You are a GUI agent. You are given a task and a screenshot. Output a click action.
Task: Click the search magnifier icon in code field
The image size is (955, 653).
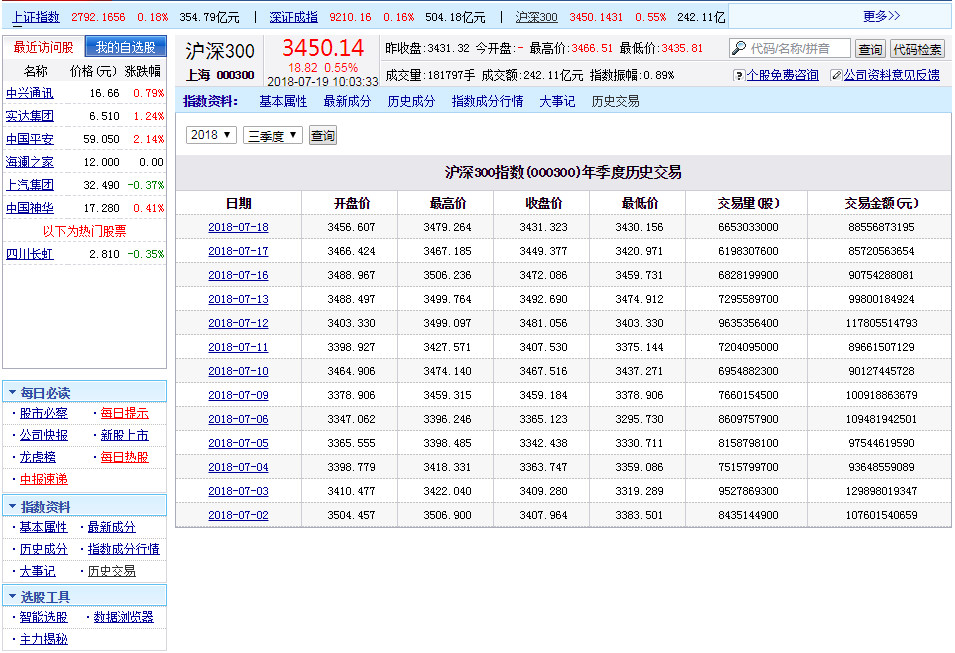pos(739,48)
